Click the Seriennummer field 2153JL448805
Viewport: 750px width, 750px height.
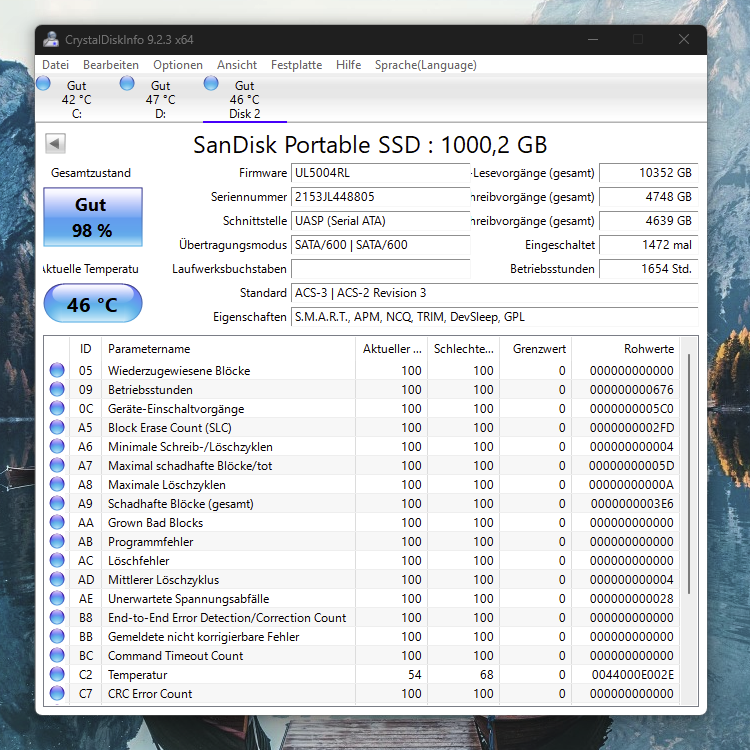pyautogui.click(x=380, y=197)
